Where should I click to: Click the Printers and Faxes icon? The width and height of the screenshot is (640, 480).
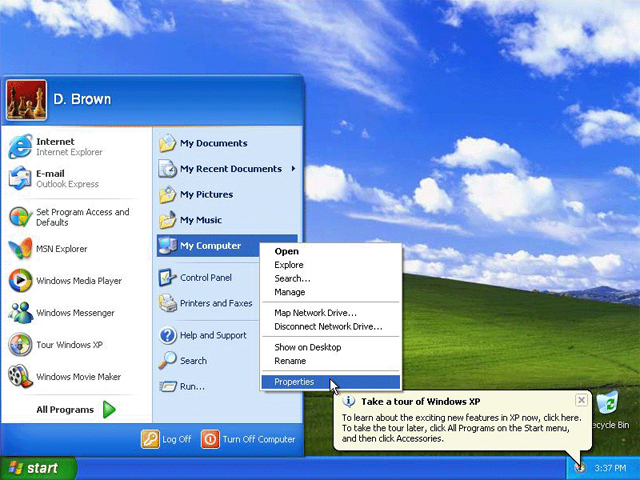pos(167,303)
